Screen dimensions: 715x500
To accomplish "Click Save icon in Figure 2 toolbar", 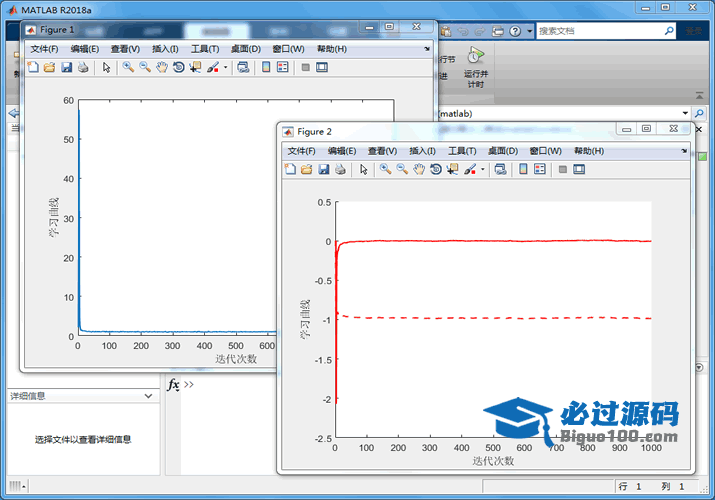I will (x=324, y=170).
